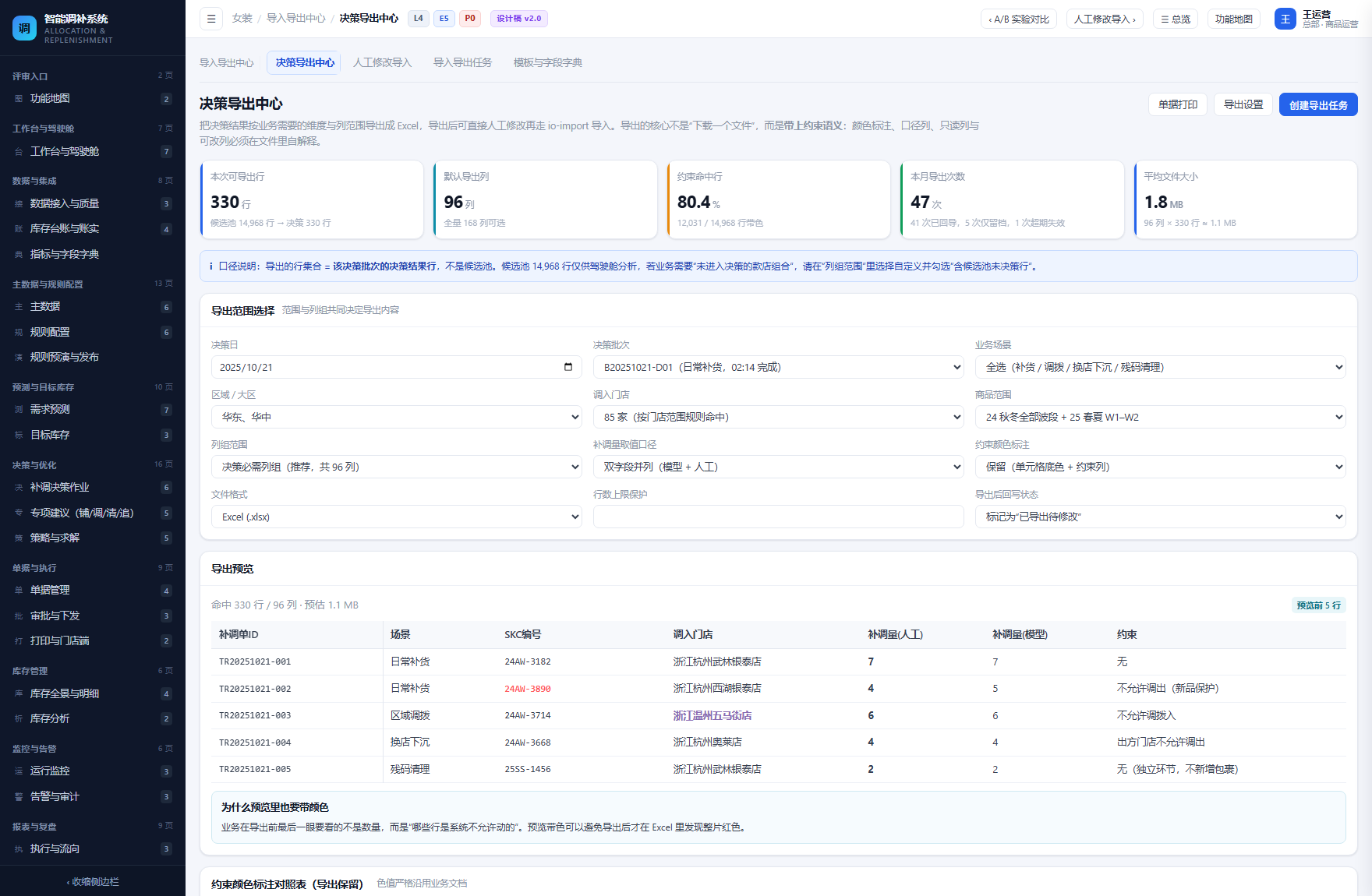Open the calendar picker in 决策日 field

[568, 367]
